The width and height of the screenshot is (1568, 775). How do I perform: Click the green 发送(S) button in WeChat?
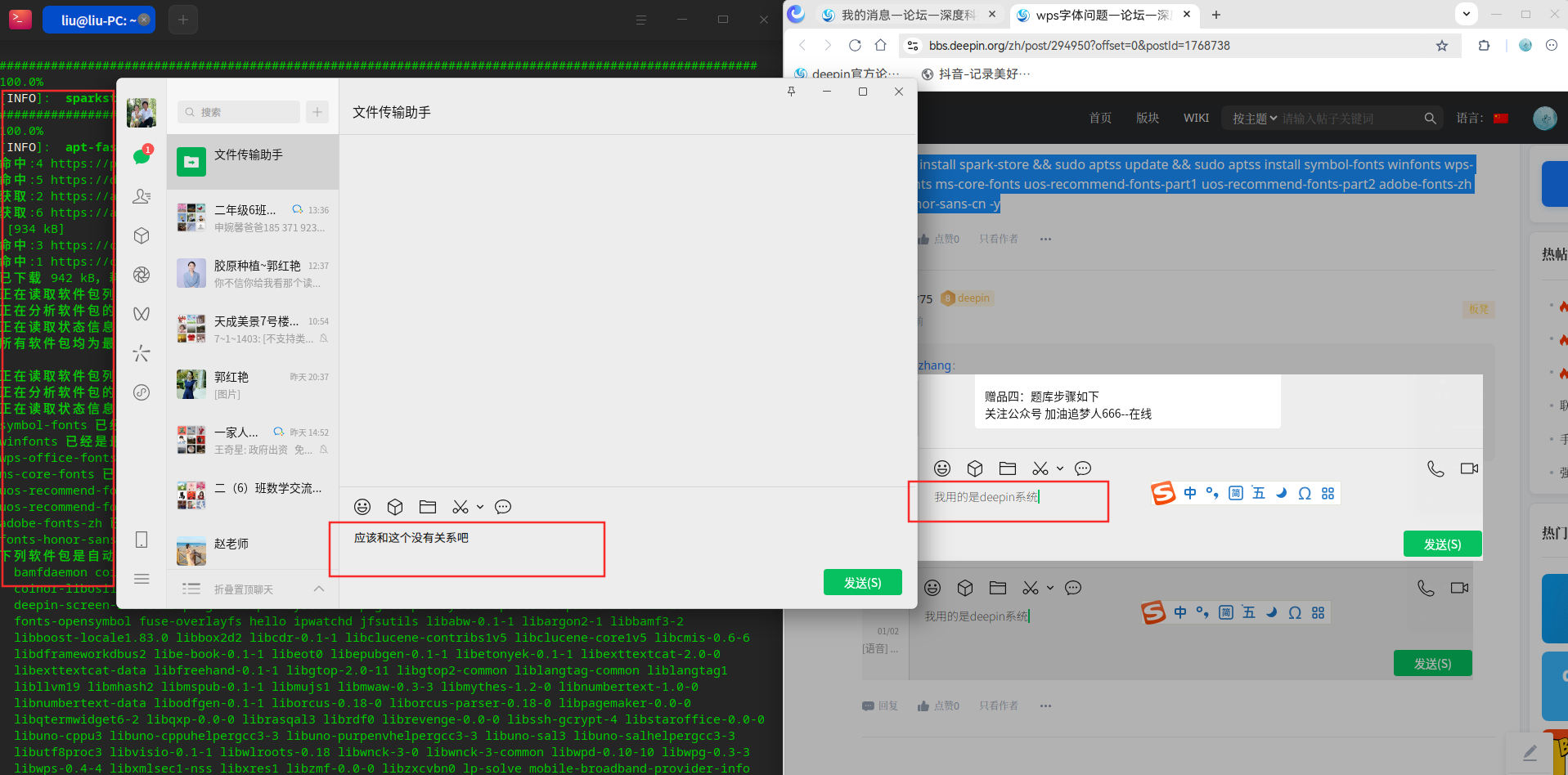pyautogui.click(x=863, y=582)
